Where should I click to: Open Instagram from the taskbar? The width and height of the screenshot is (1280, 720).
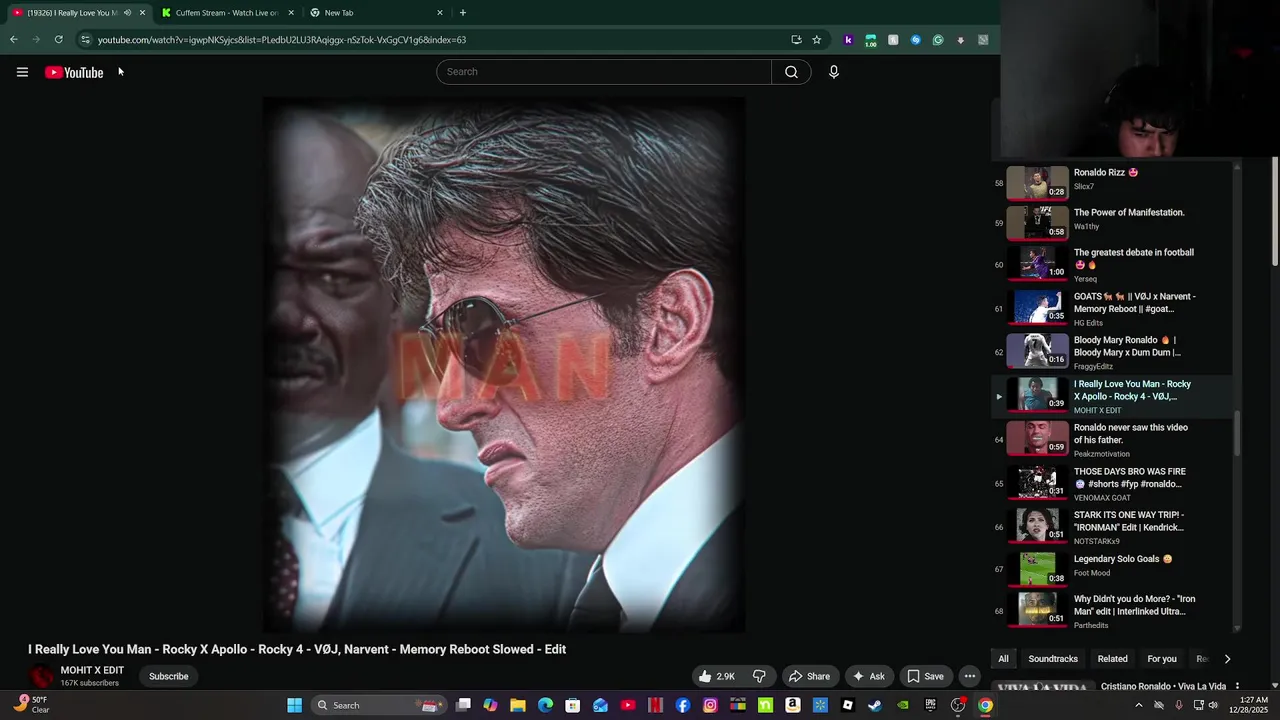710,705
